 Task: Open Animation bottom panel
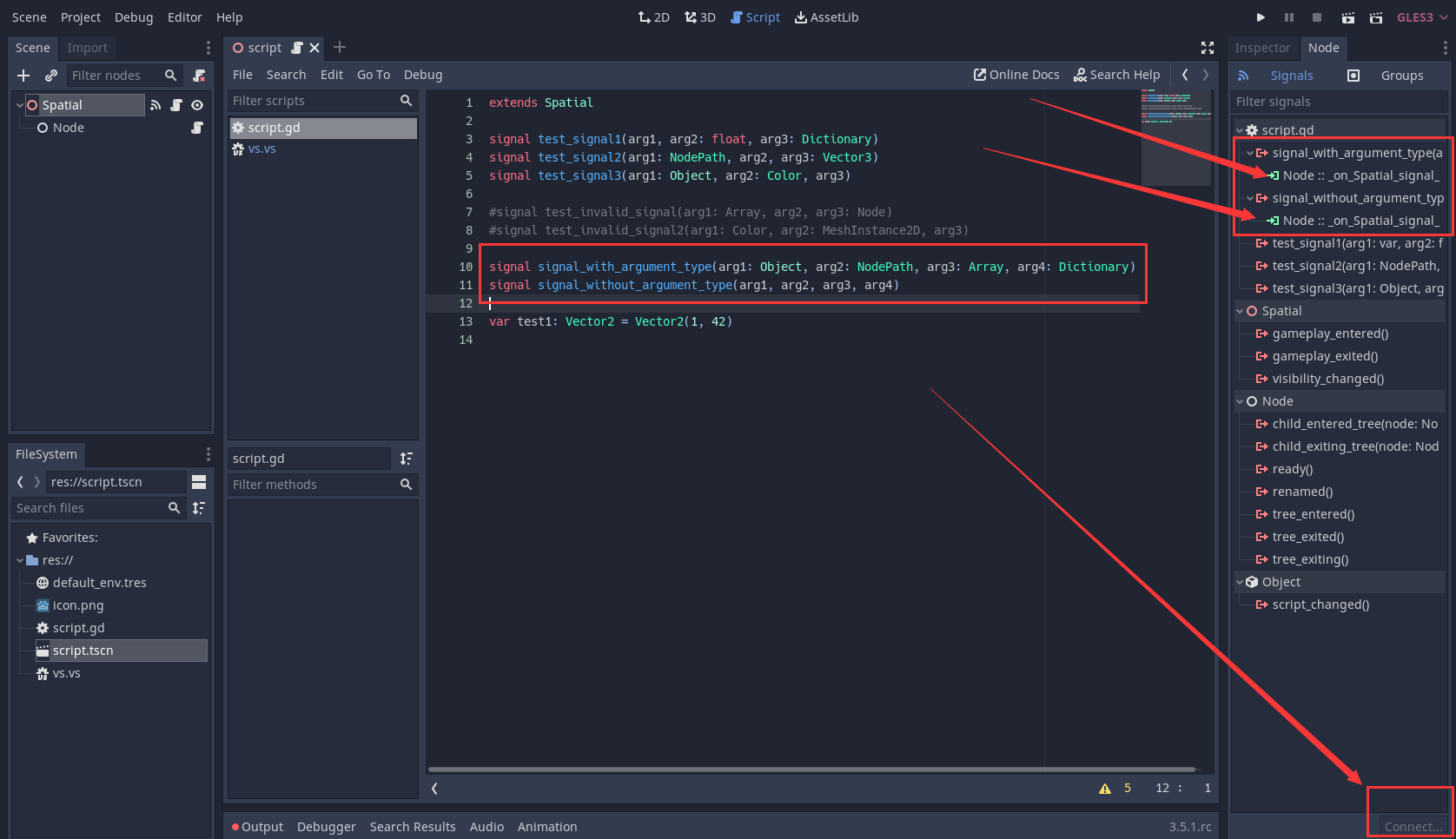547,827
